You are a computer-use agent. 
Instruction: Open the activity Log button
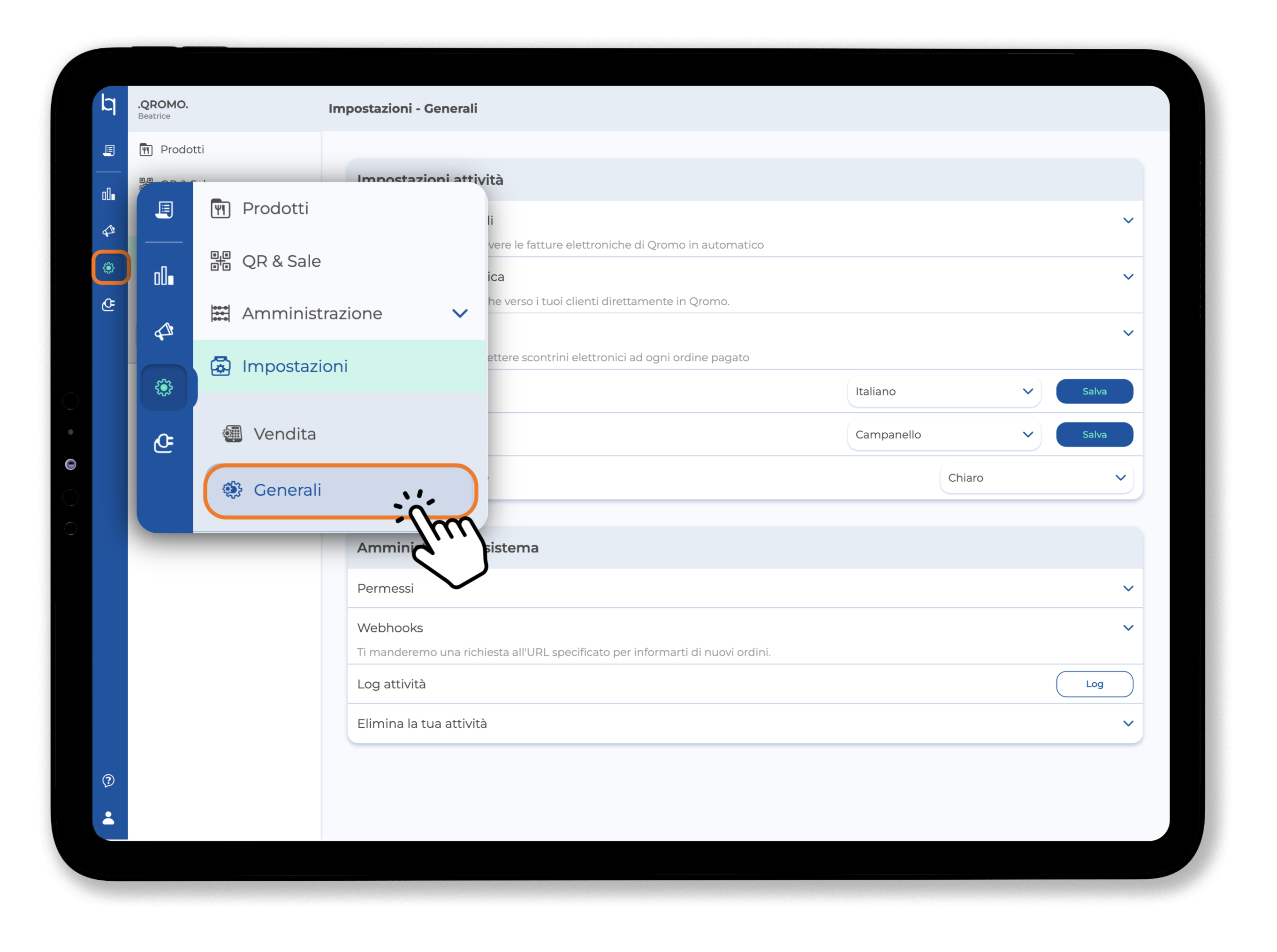pyautogui.click(x=1094, y=684)
